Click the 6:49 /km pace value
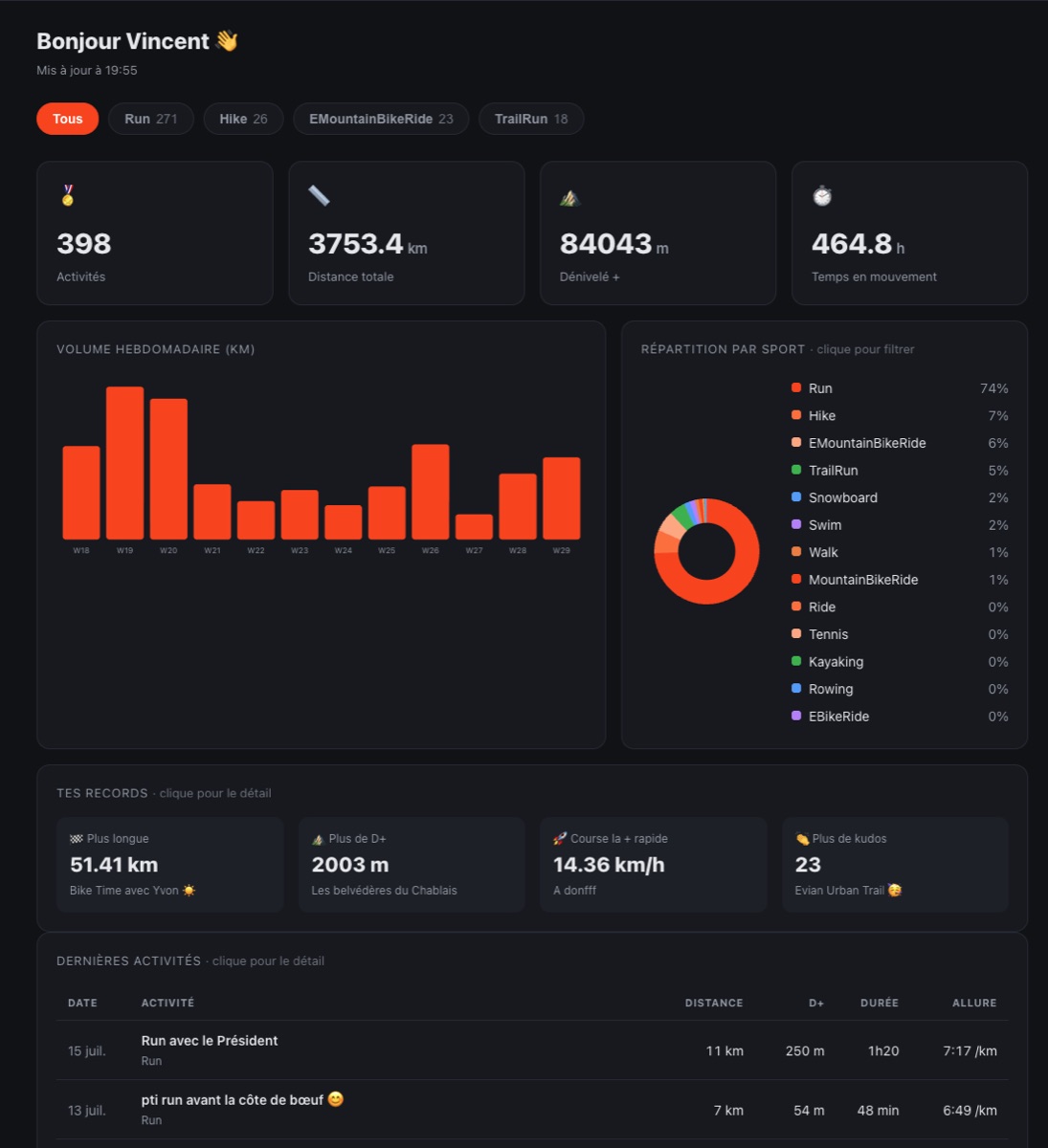1048x1148 pixels. tap(970, 1111)
